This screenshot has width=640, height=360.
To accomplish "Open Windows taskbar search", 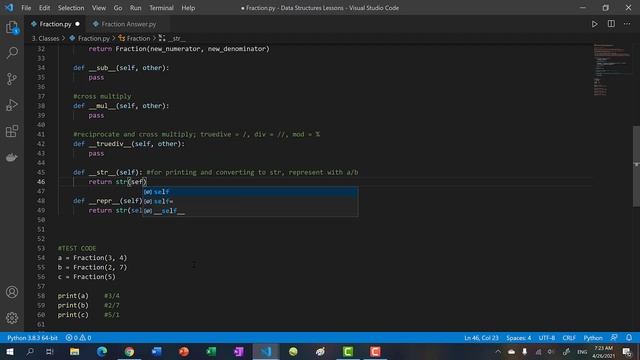I will [x=30, y=351].
